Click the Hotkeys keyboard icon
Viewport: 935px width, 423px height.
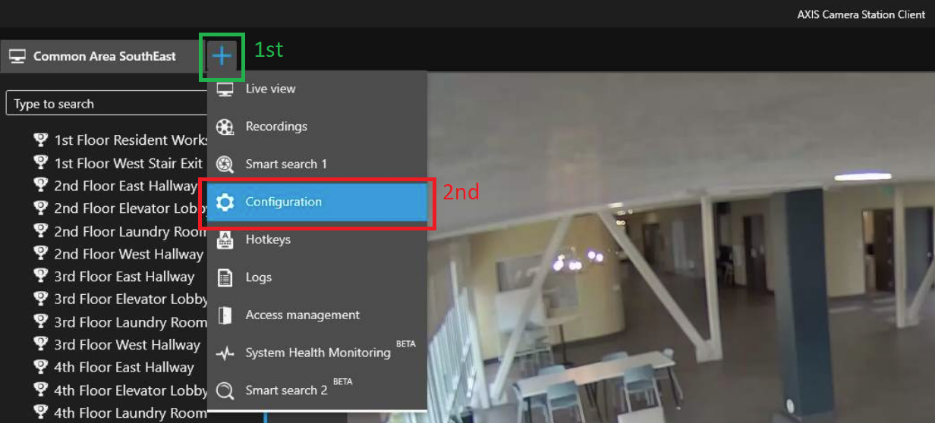tap(225, 240)
